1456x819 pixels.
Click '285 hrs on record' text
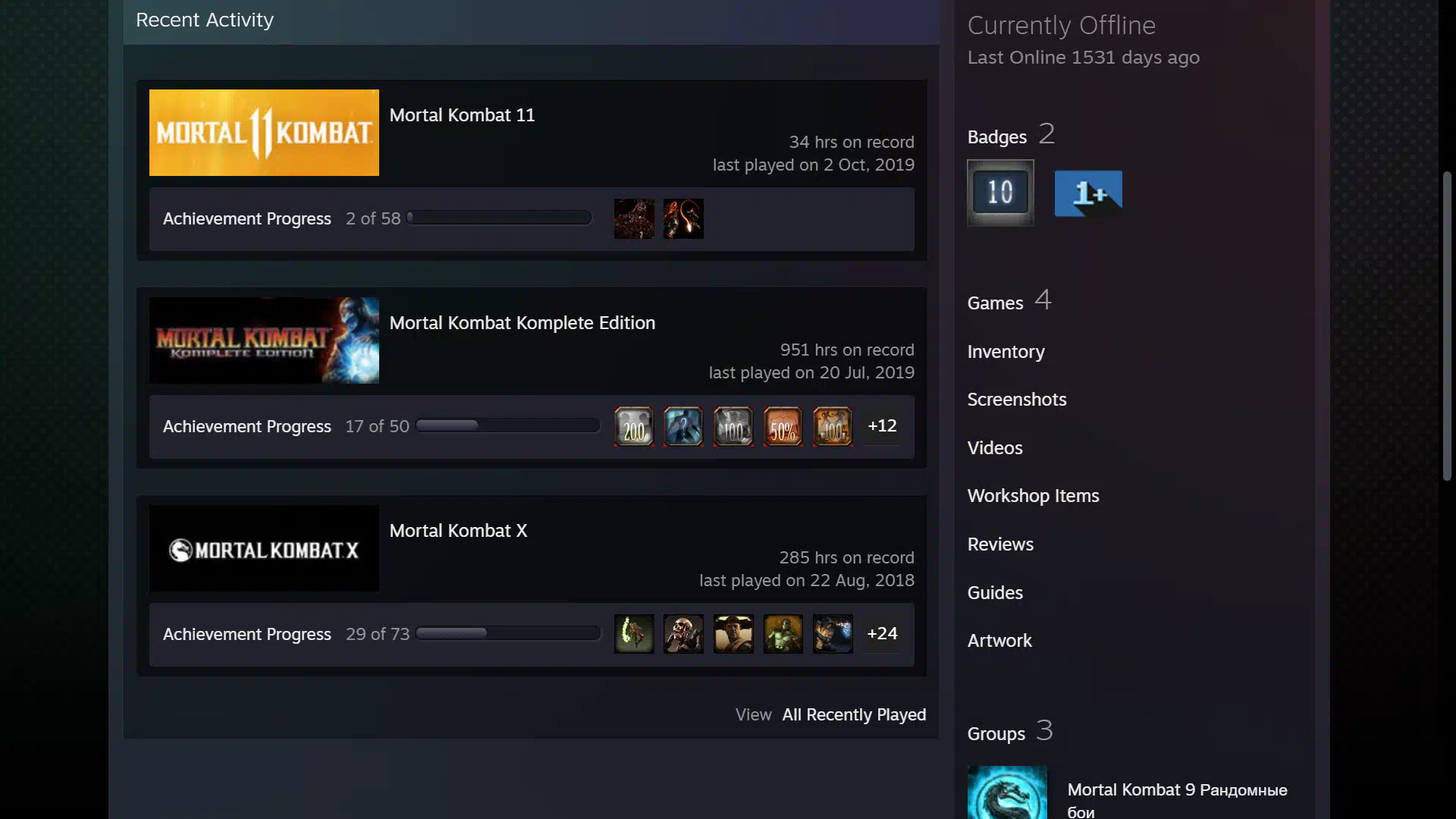846,558
